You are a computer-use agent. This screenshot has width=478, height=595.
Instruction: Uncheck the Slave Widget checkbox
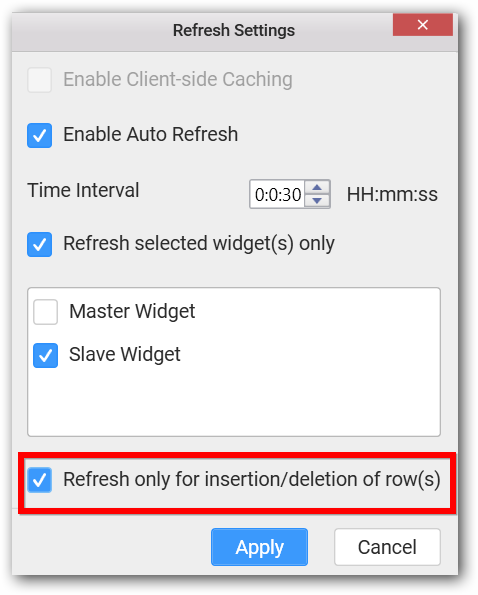click(x=46, y=356)
